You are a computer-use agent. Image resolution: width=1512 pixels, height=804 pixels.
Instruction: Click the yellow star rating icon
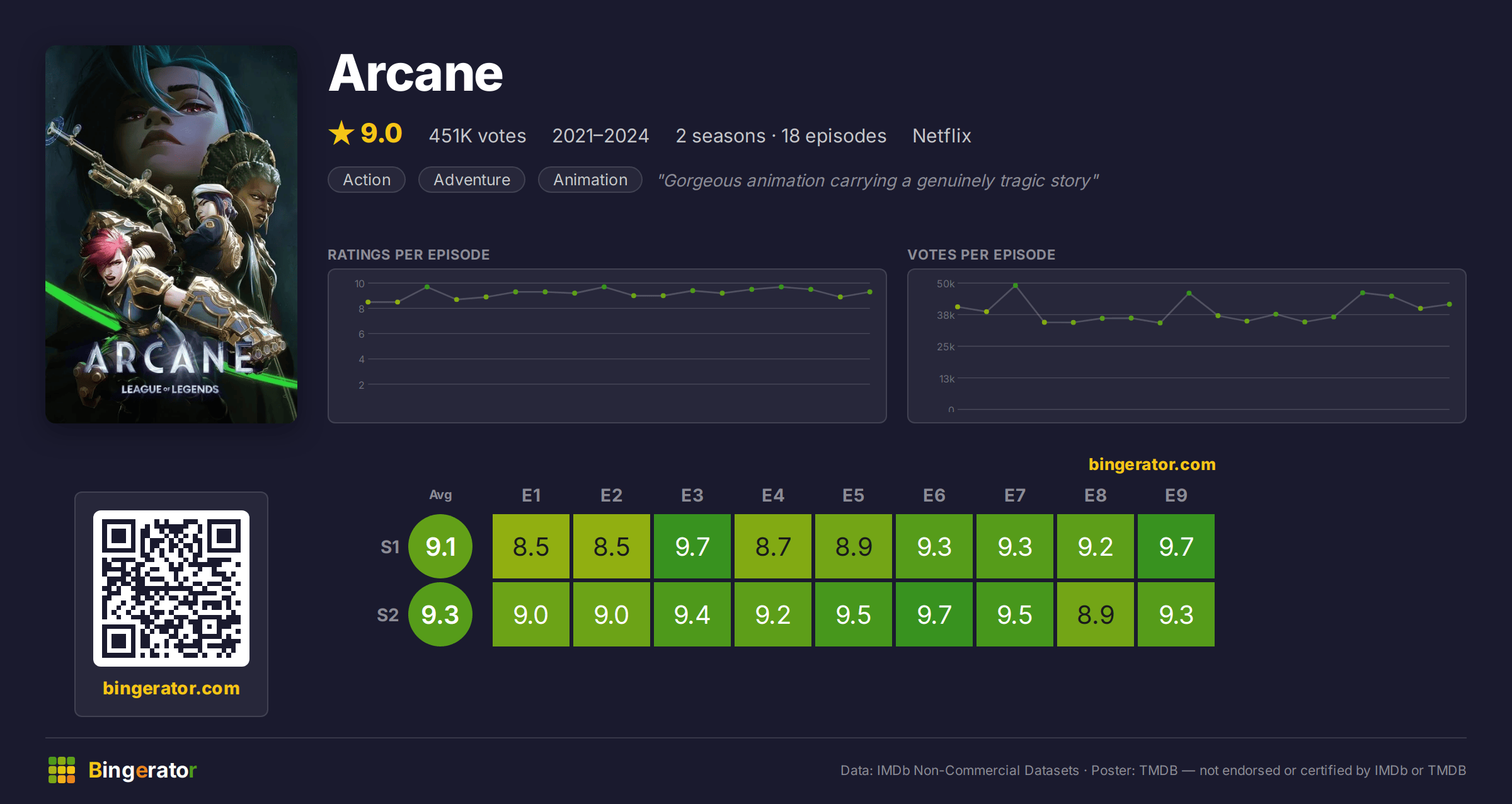click(x=341, y=133)
